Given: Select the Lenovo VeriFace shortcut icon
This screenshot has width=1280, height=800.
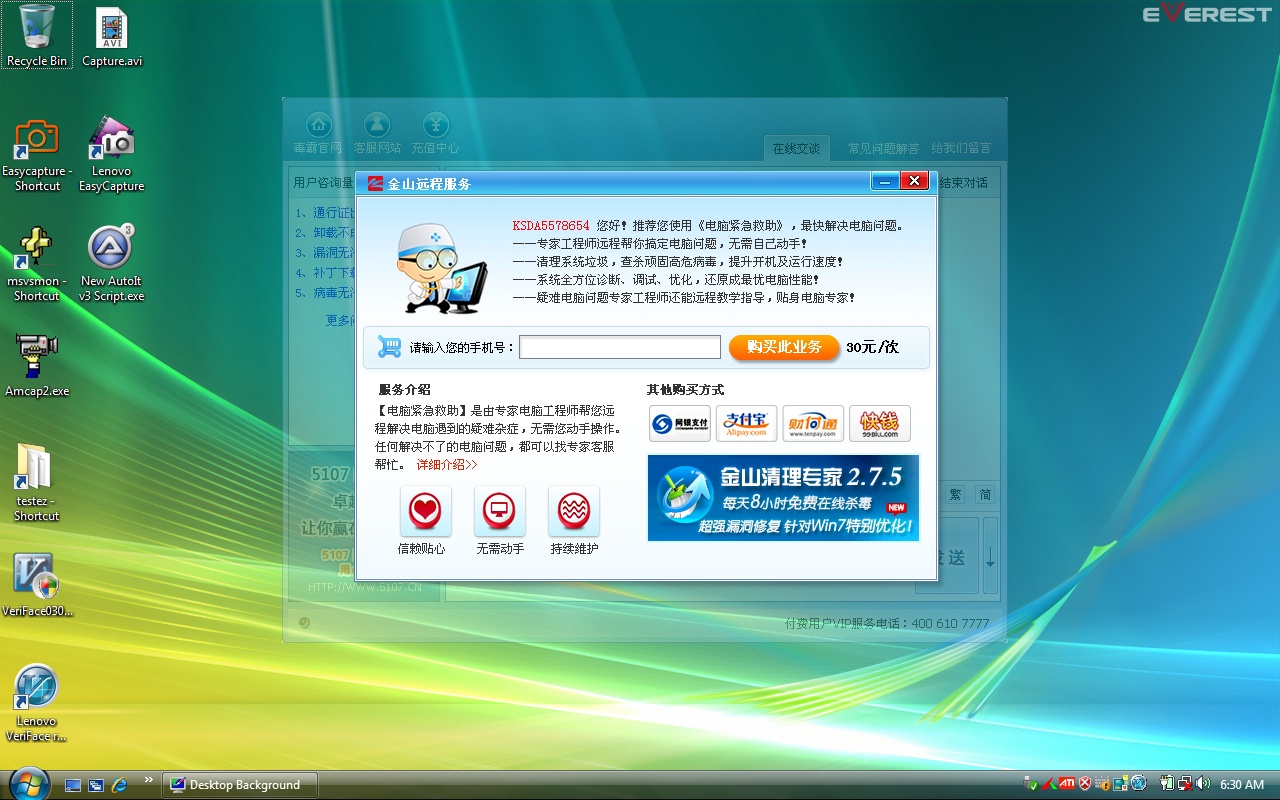Looking at the screenshot, I should [37, 703].
